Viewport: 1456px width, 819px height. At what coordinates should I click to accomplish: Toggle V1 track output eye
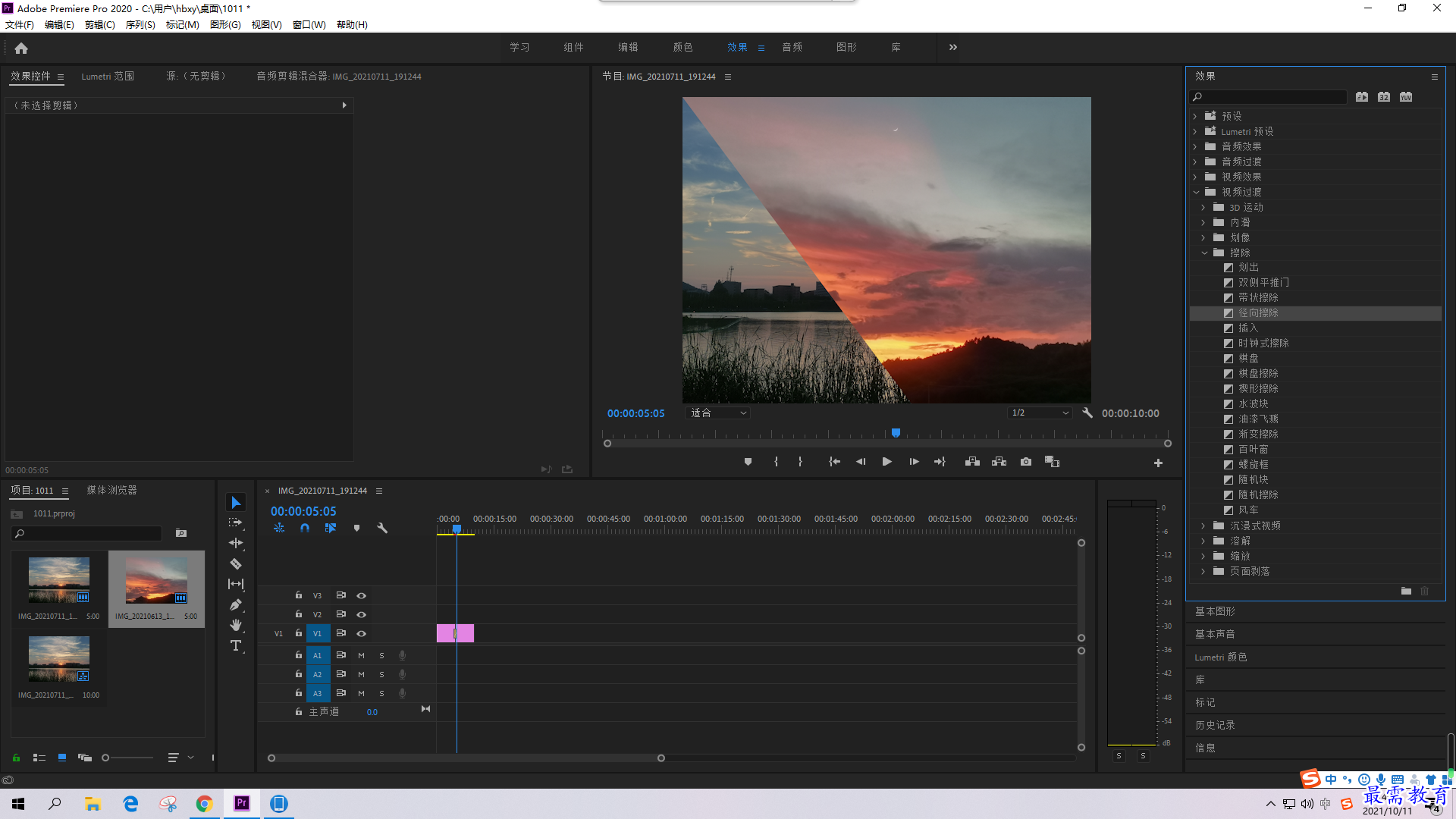point(362,634)
